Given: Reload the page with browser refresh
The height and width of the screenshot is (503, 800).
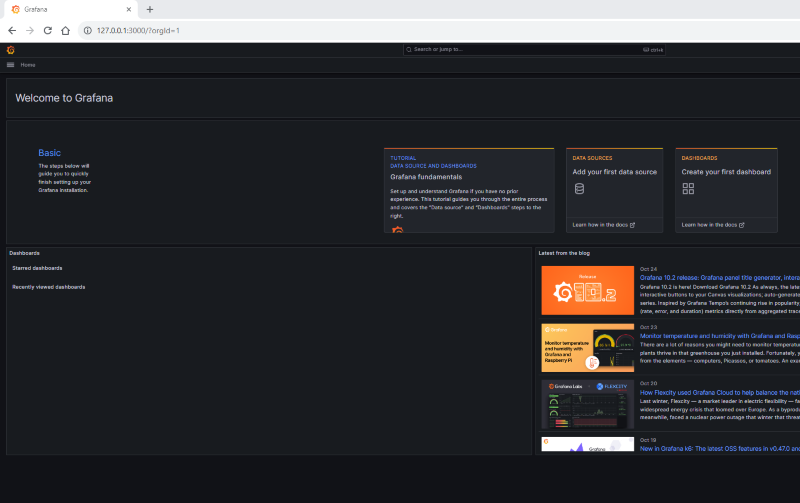Looking at the screenshot, I should tap(47, 31).
